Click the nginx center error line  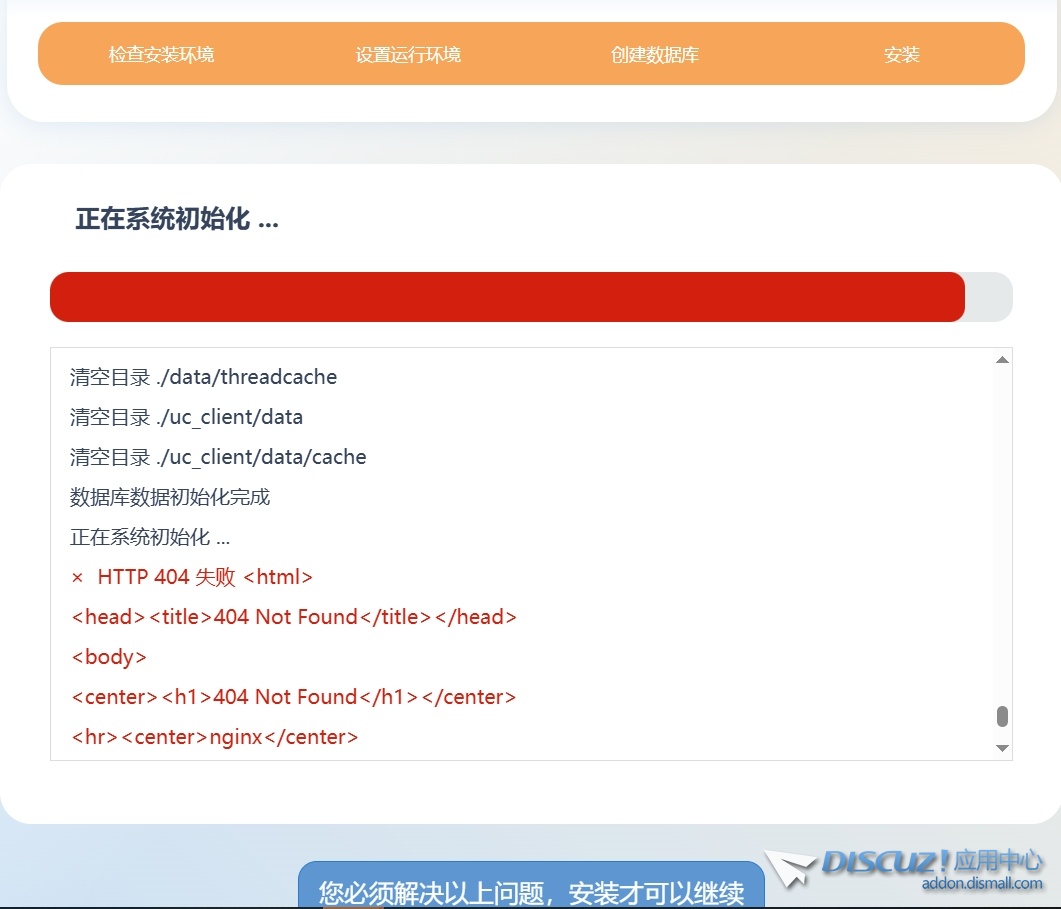coord(215,736)
